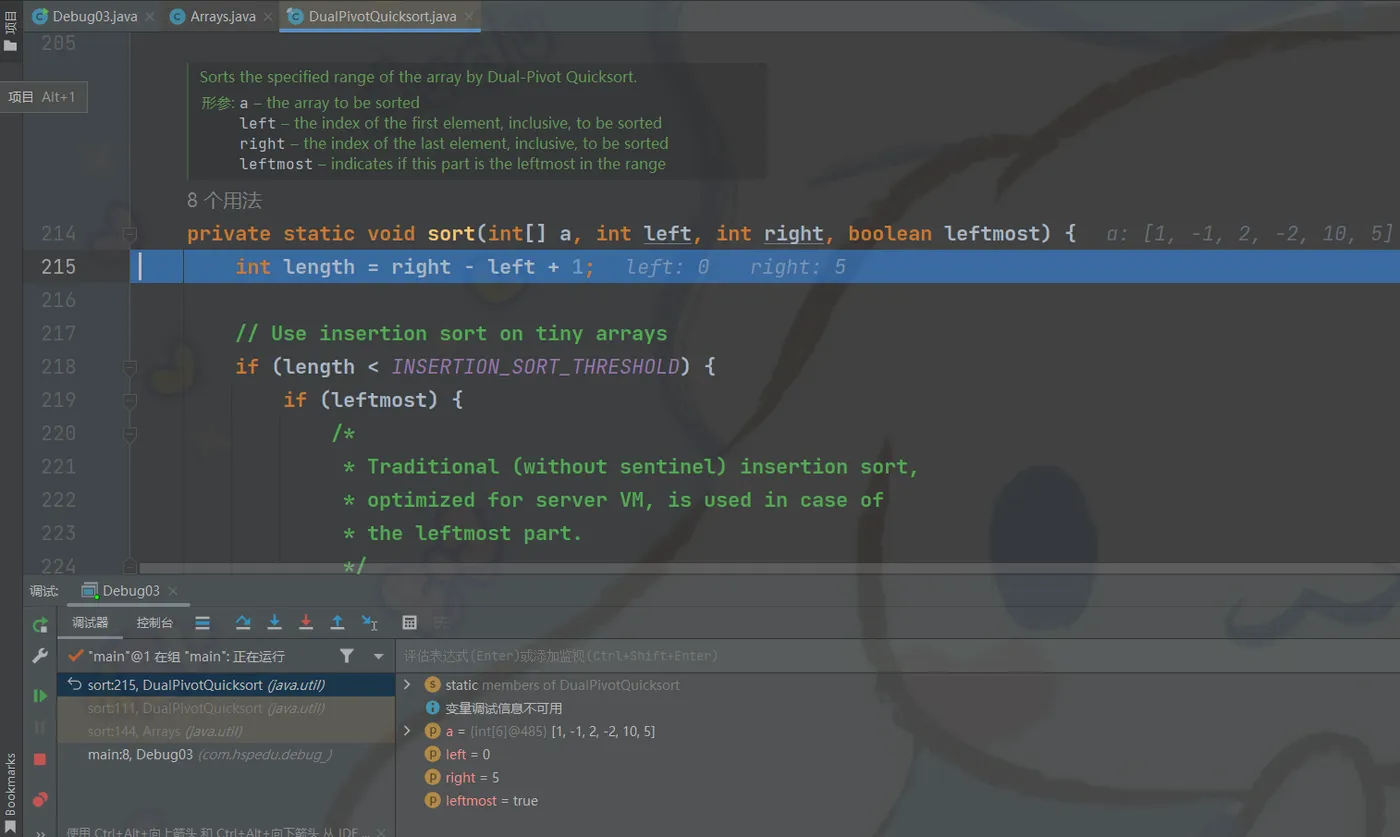Expand static members of DualPivotQuicksort
Viewport: 1400px width, 837px height.
tap(407, 685)
